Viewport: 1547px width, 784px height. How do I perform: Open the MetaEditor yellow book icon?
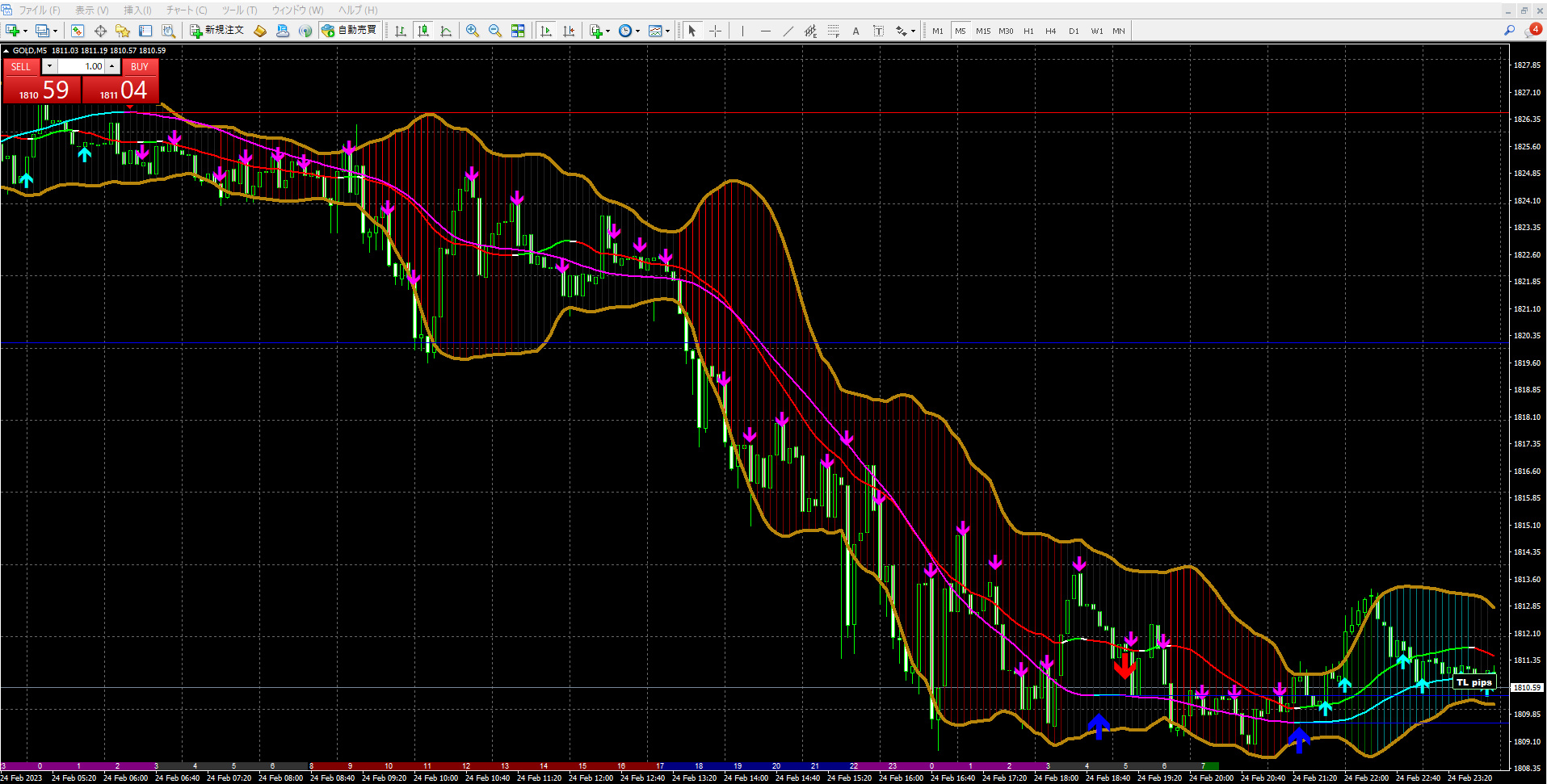coord(260,31)
